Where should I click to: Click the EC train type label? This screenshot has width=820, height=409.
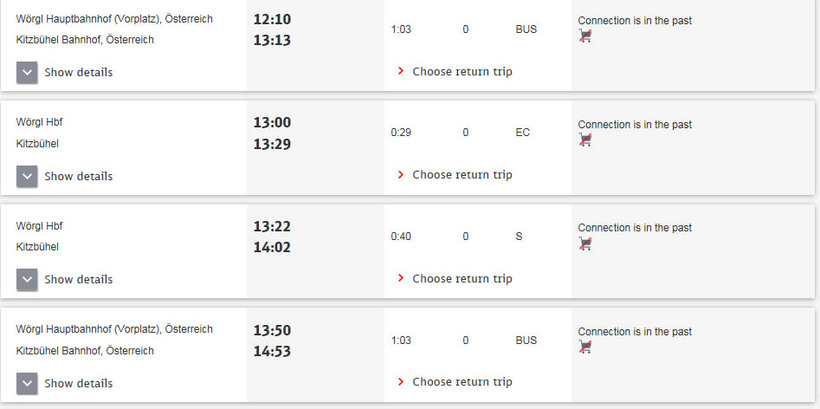click(523, 132)
